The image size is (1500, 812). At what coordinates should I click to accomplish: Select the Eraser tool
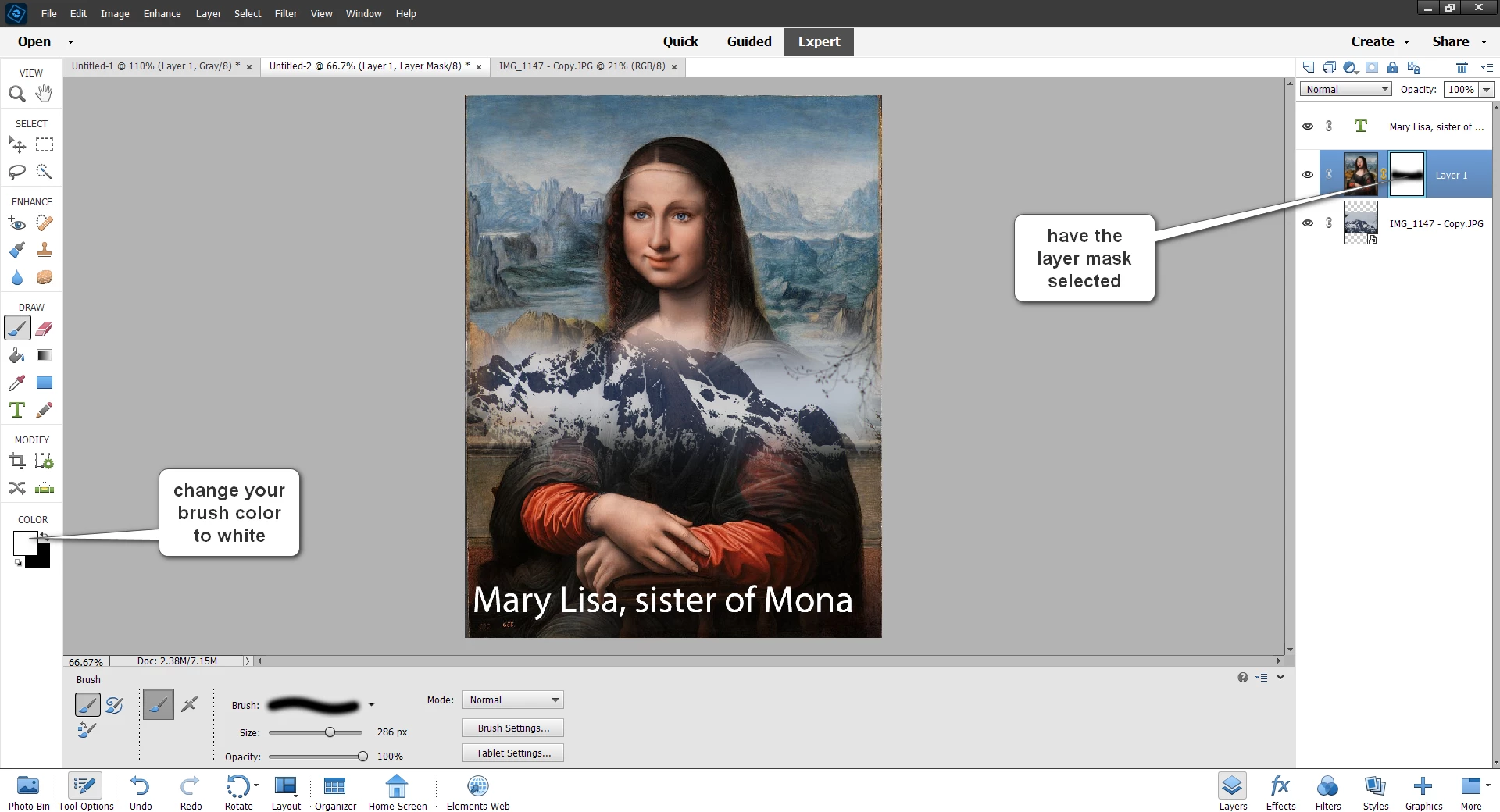45,328
